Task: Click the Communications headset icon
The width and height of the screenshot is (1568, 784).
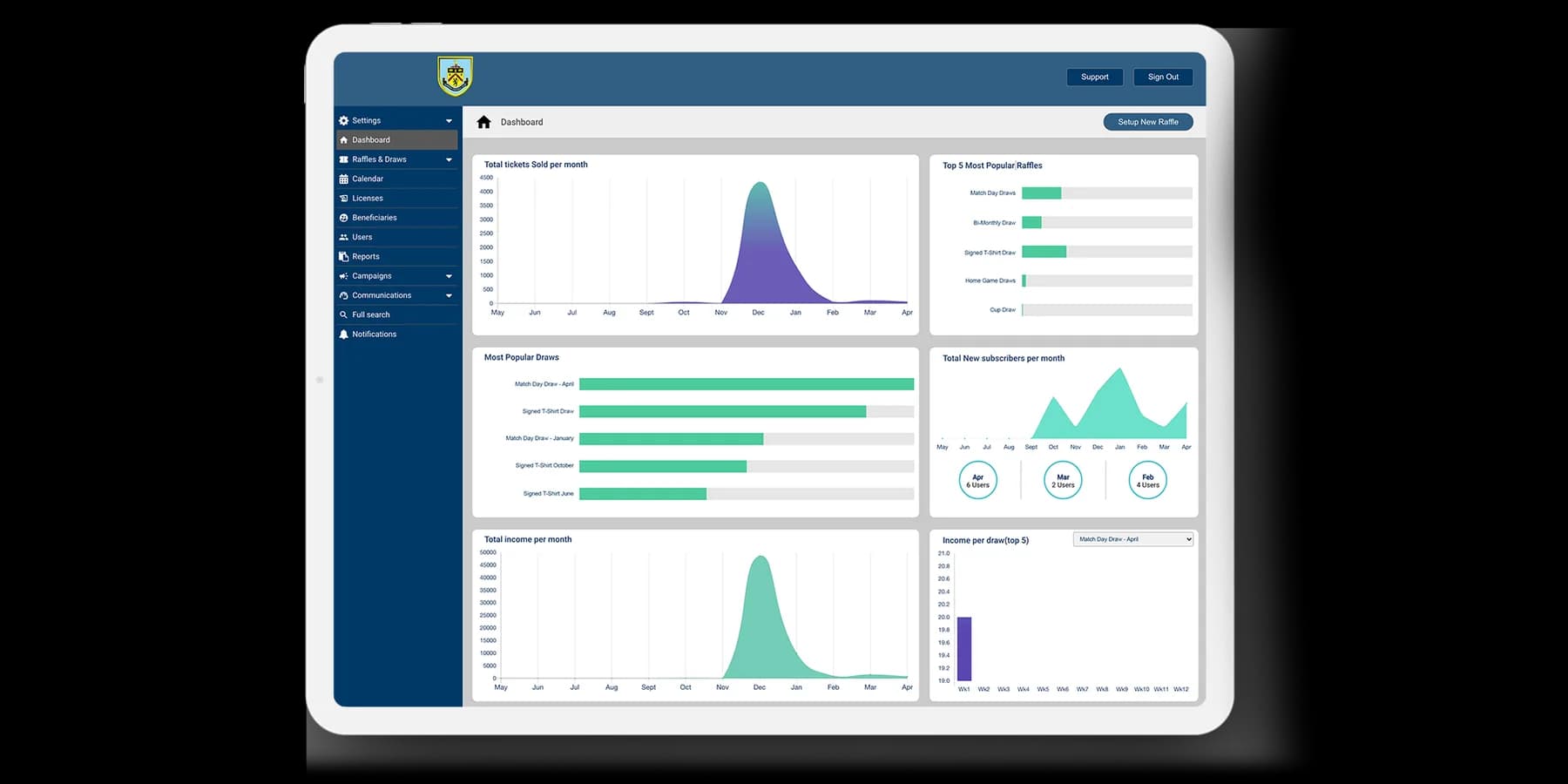Action: pyautogui.click(x=343, y=295)
